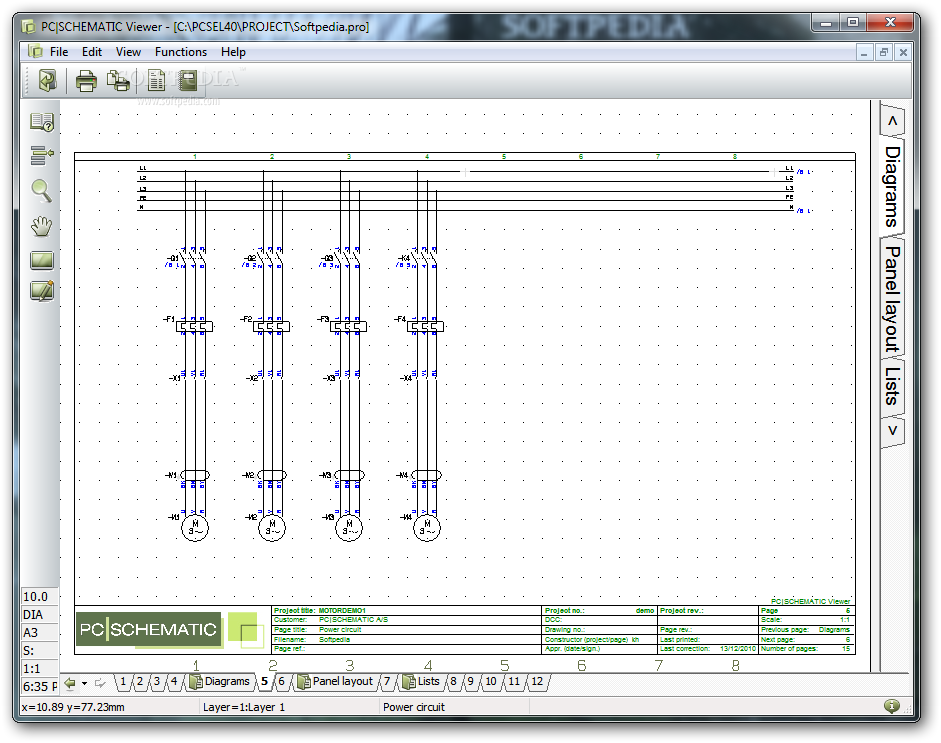Select page tab 9 at bottom
Viewport: 941px width, 743px height.
(470, 682)
